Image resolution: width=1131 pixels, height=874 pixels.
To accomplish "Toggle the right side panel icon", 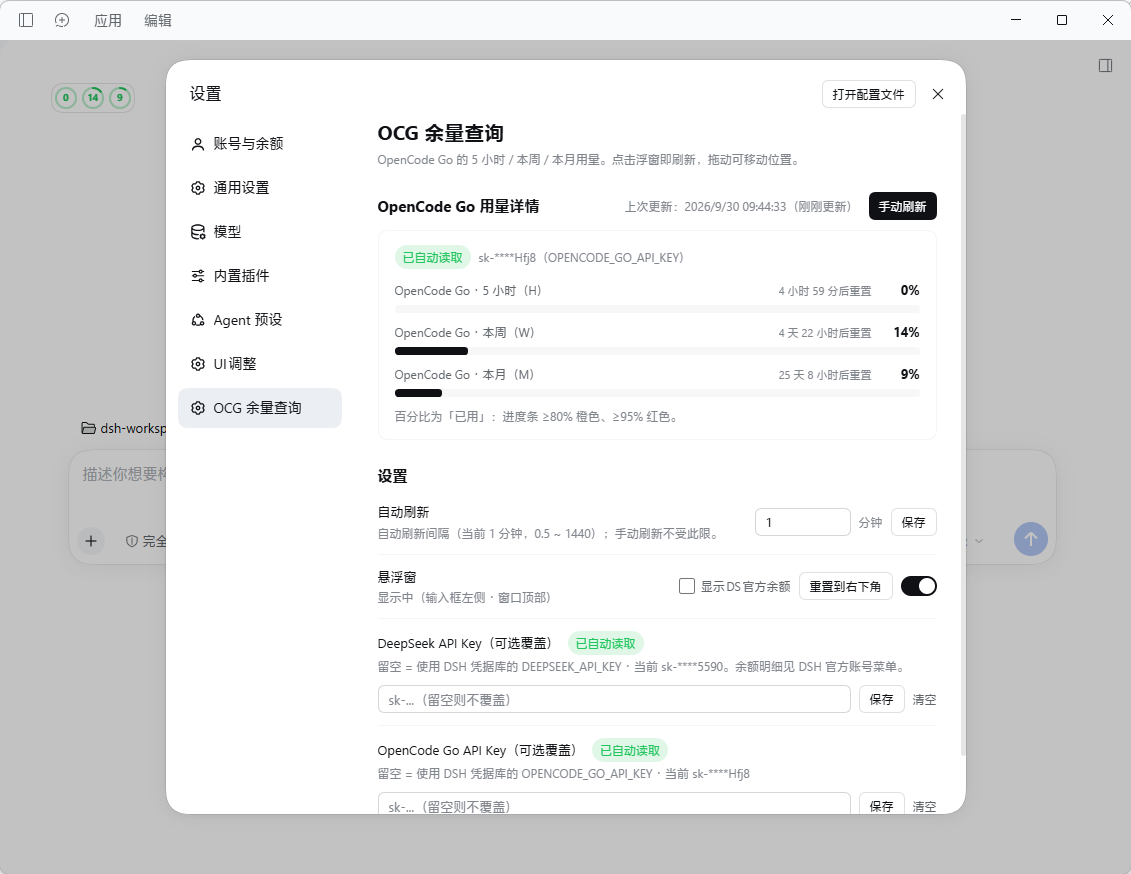I will point(1105,66).
